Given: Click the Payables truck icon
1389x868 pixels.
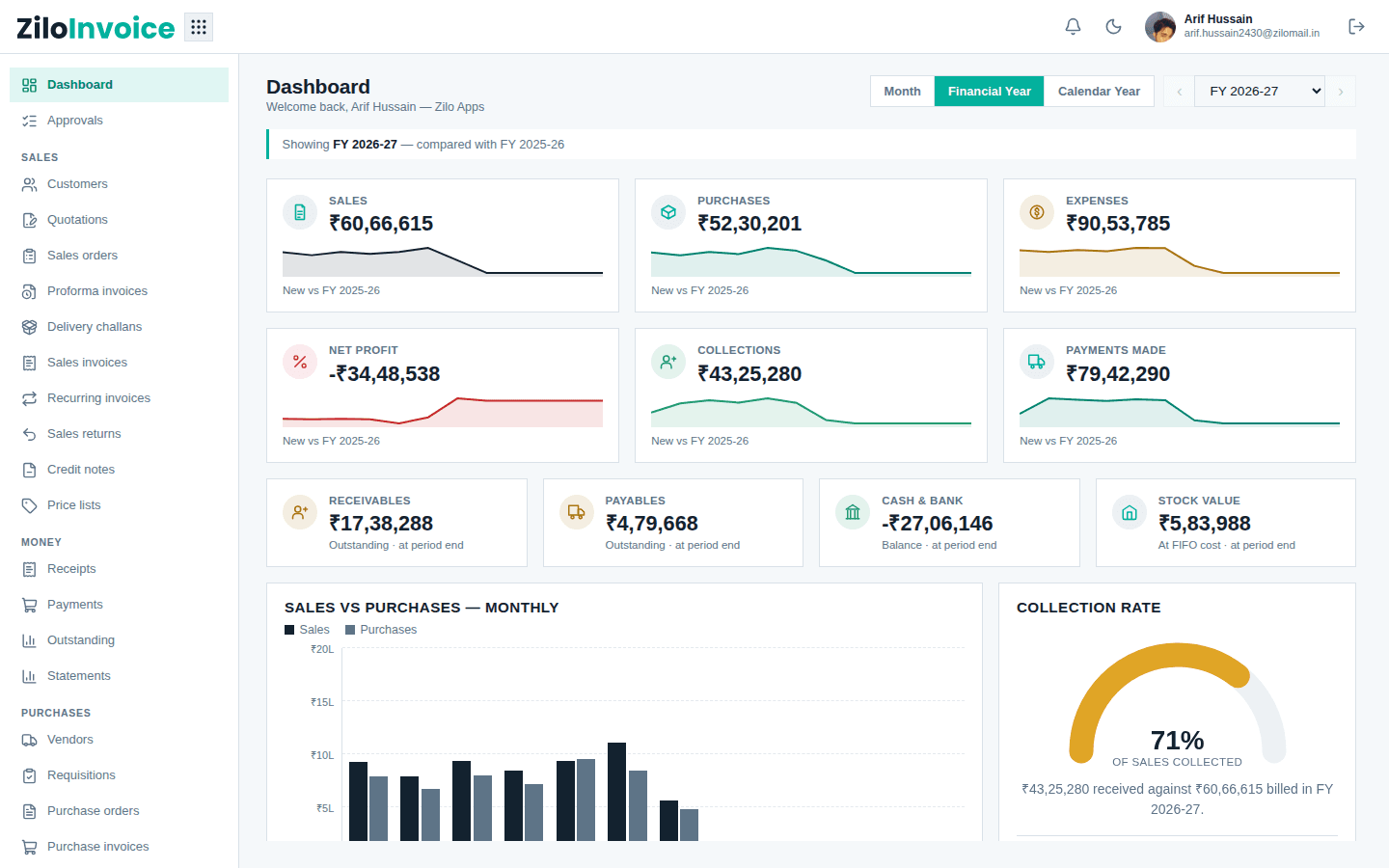Looking at the screenshot, I should 577,512.
